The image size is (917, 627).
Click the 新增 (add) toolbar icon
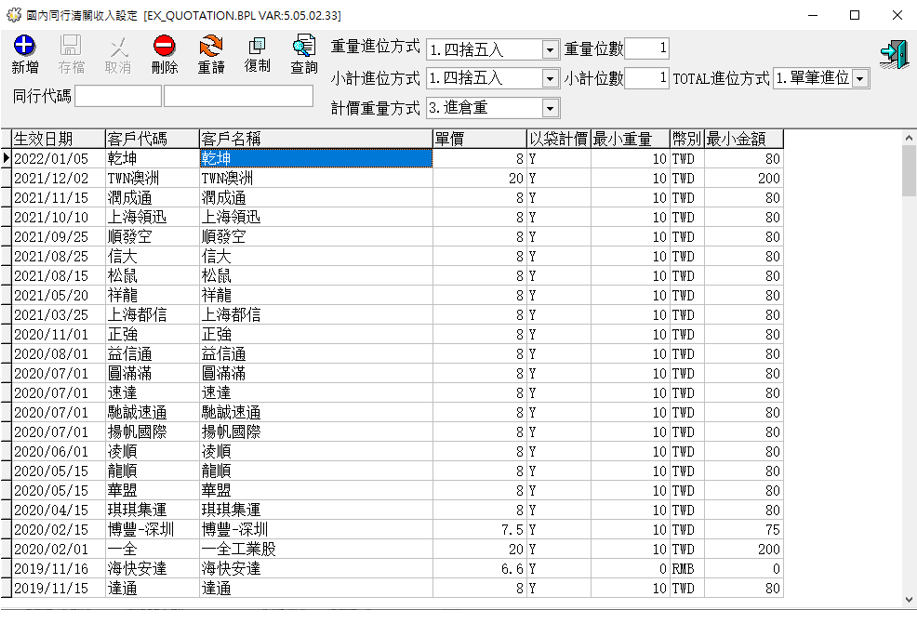click(x=25, y=47)
